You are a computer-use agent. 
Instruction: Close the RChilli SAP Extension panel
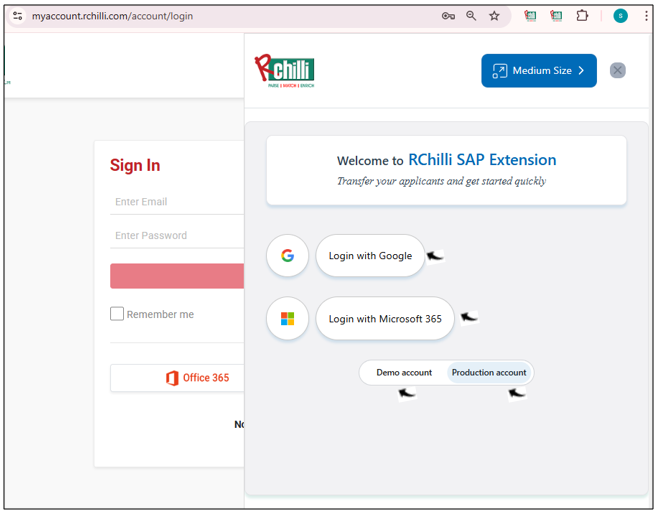pos(618,70)
